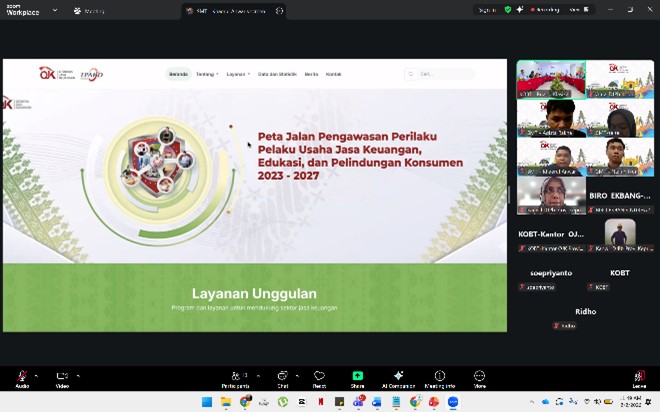Click the Leave meeting button
Image resolution: width=660 pixels, height=412 pixels.
[639, 377]
